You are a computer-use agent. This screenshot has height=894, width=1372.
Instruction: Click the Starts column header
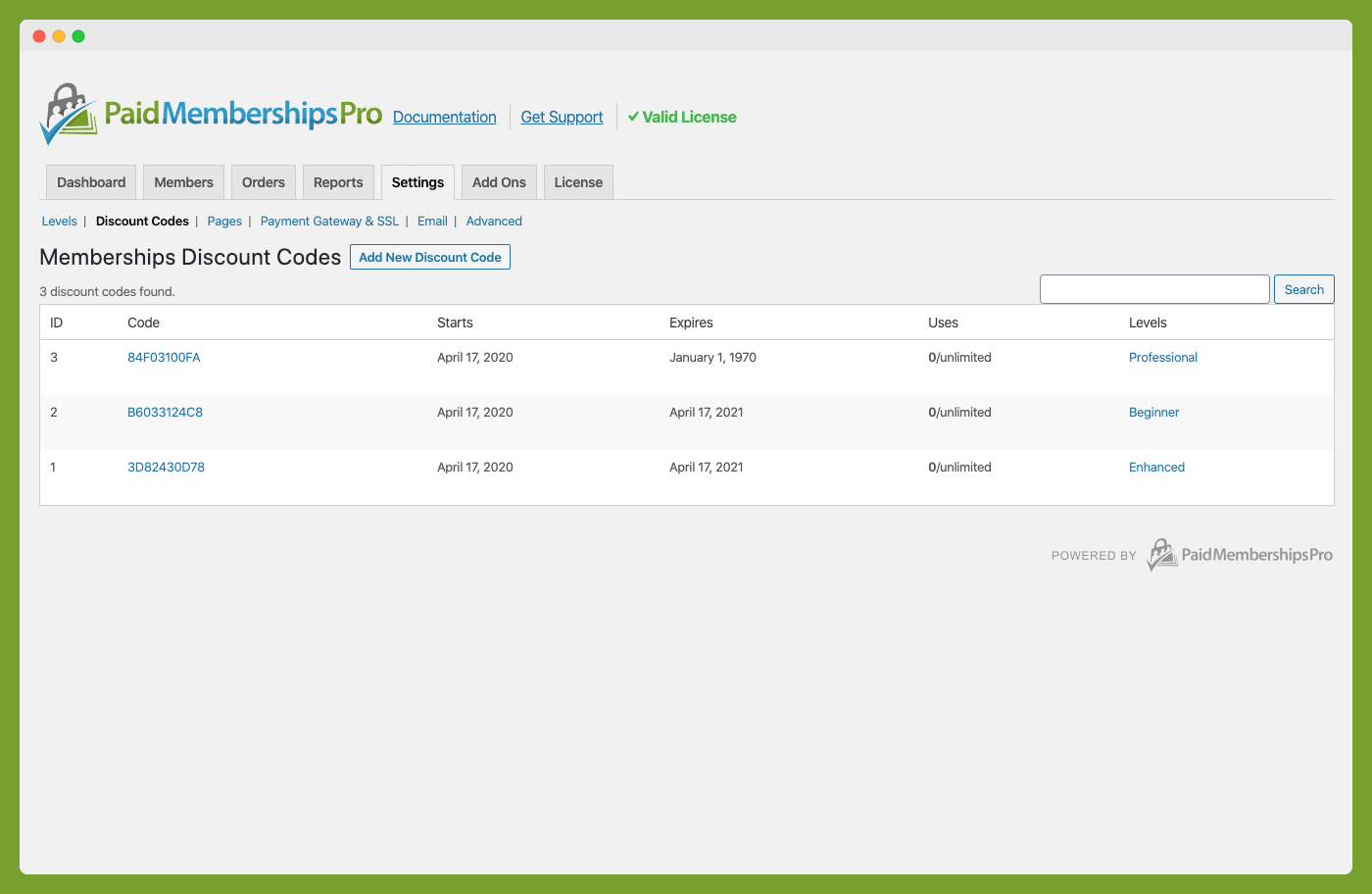pyautogui.click(x=455, y=323)
